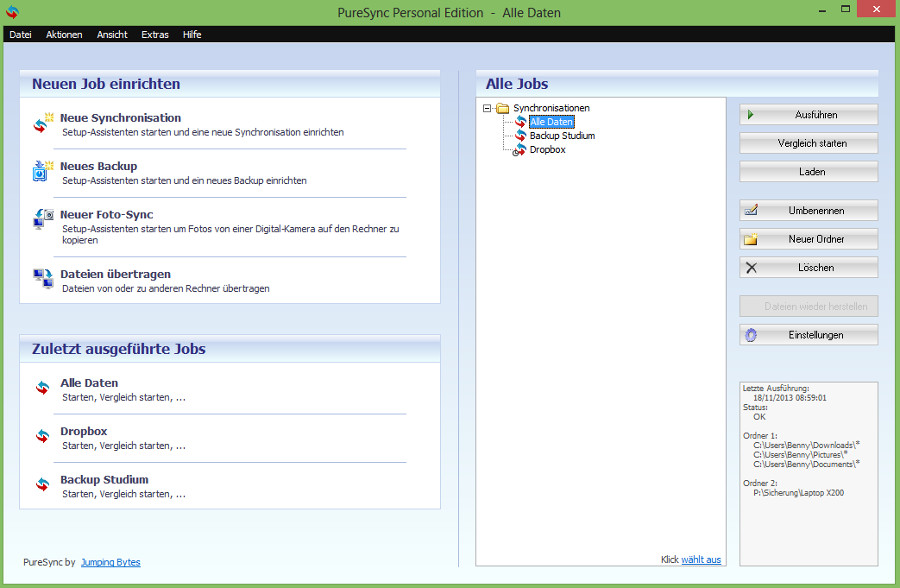Click the sync icon beside recent job Dropbox
Viewport: 900px width, 588px height.
(x=42, y=436)
